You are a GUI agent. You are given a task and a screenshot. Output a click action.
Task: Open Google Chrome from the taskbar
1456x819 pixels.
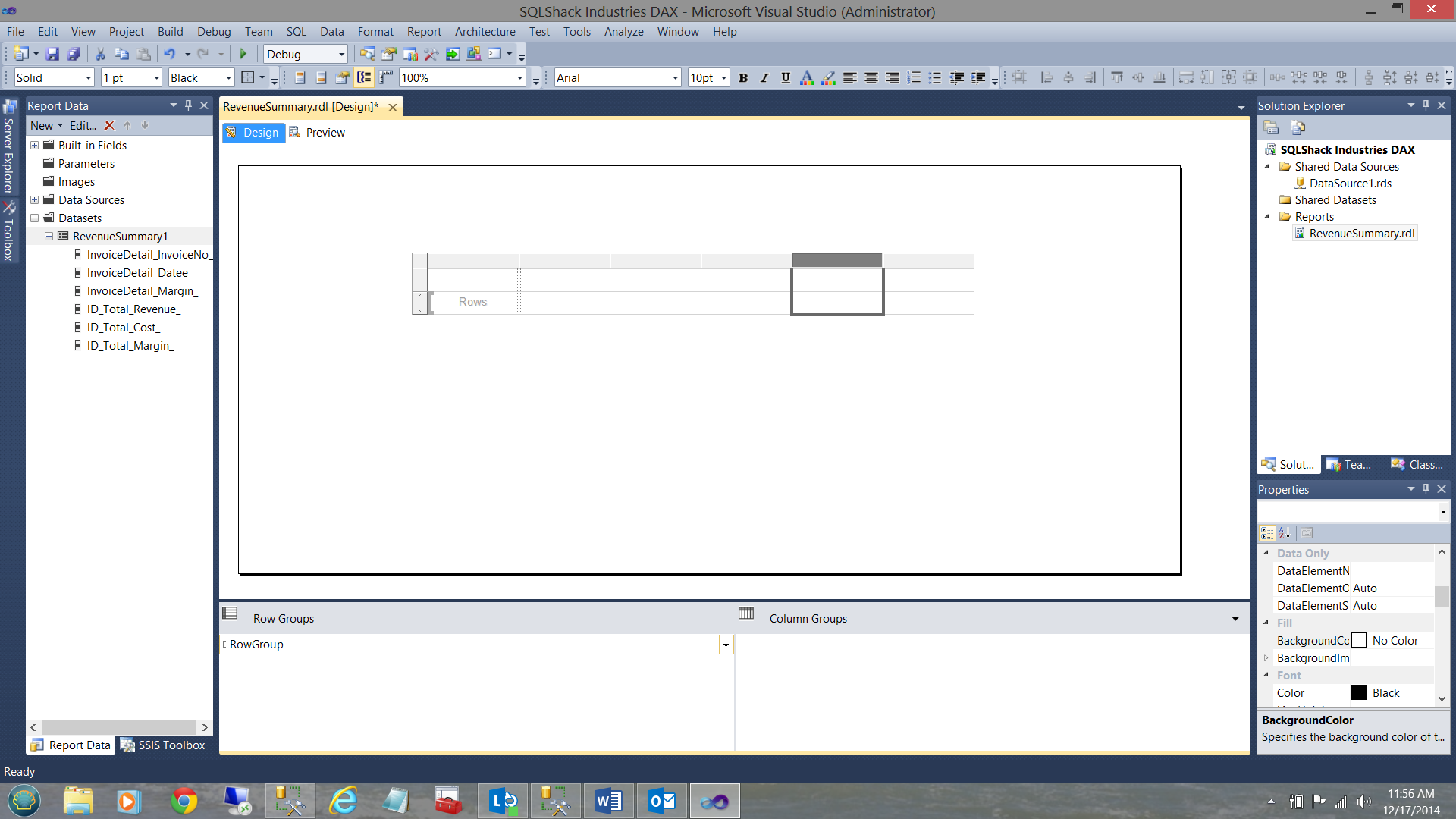click(184, 801)
